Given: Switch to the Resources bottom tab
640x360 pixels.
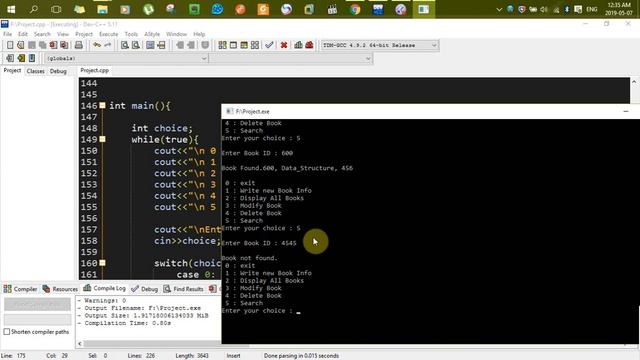Looking at the screenshot, I should pos(60,289).
